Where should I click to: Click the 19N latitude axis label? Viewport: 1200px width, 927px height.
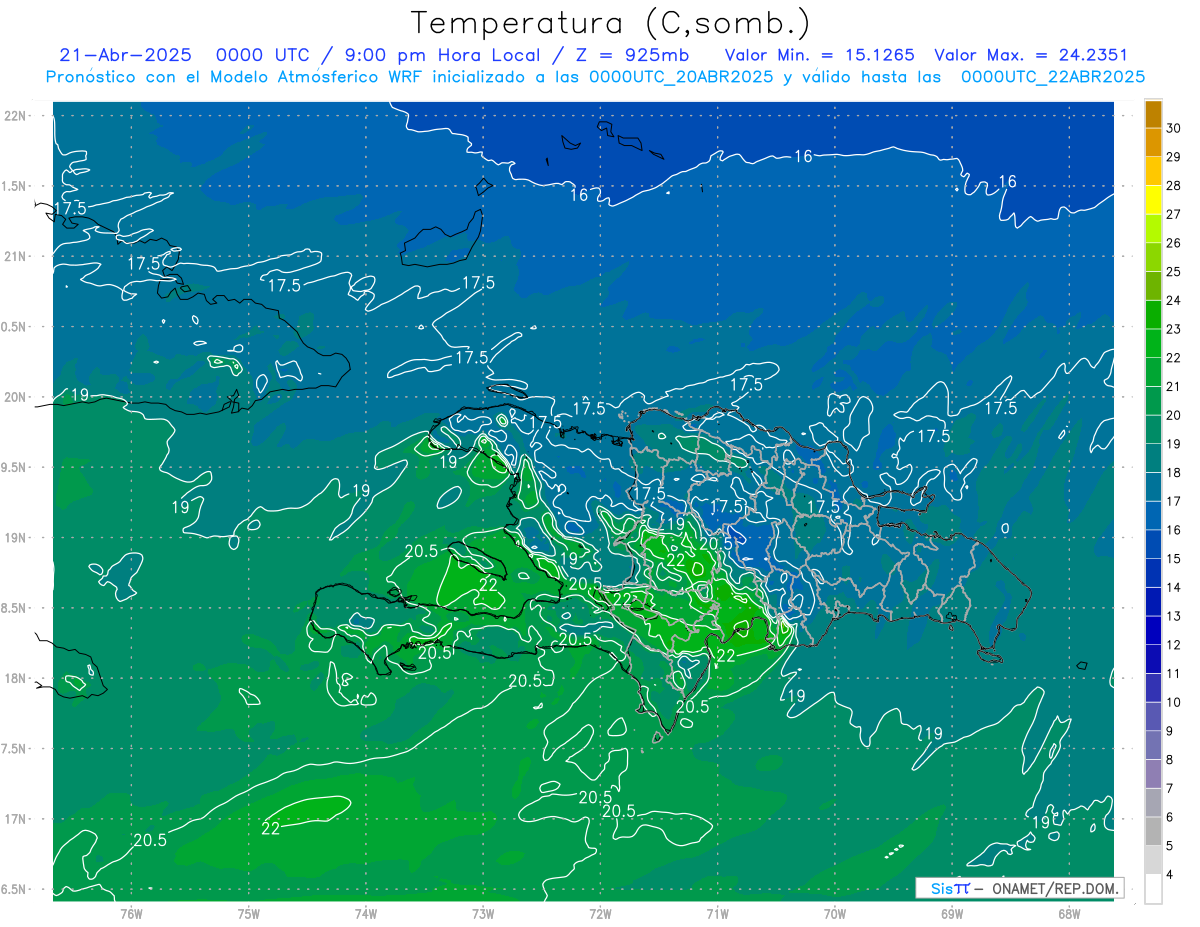coord(15,538)
